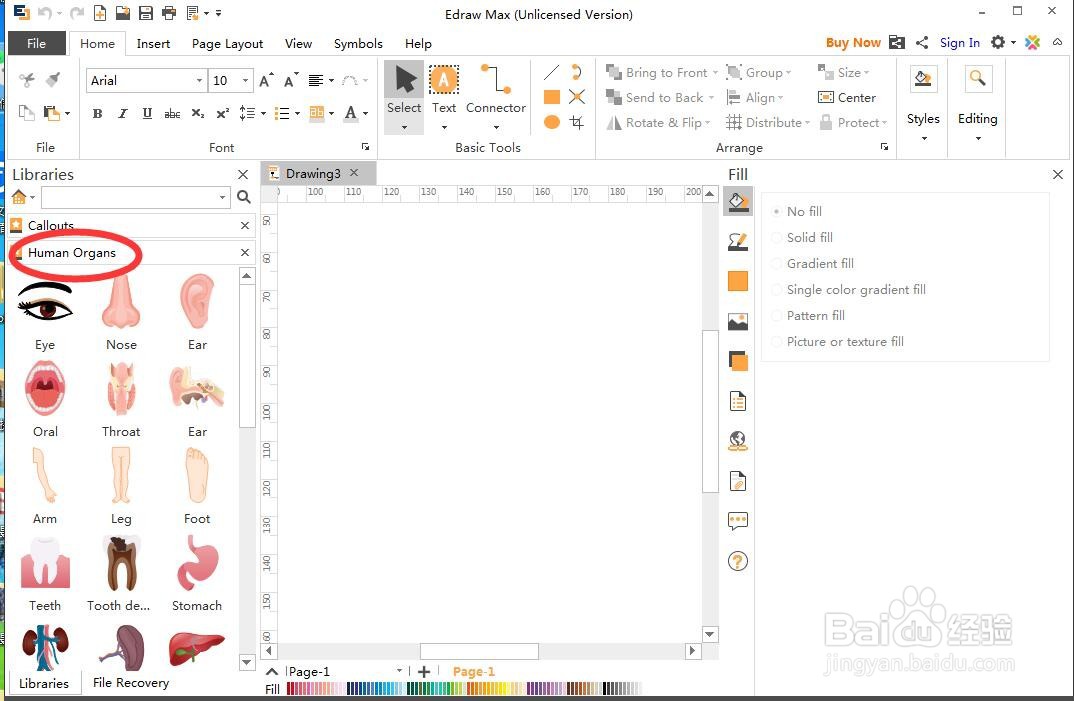Open the File menu
Screen dimensions: 1074x701
click(x=37, y=43)
